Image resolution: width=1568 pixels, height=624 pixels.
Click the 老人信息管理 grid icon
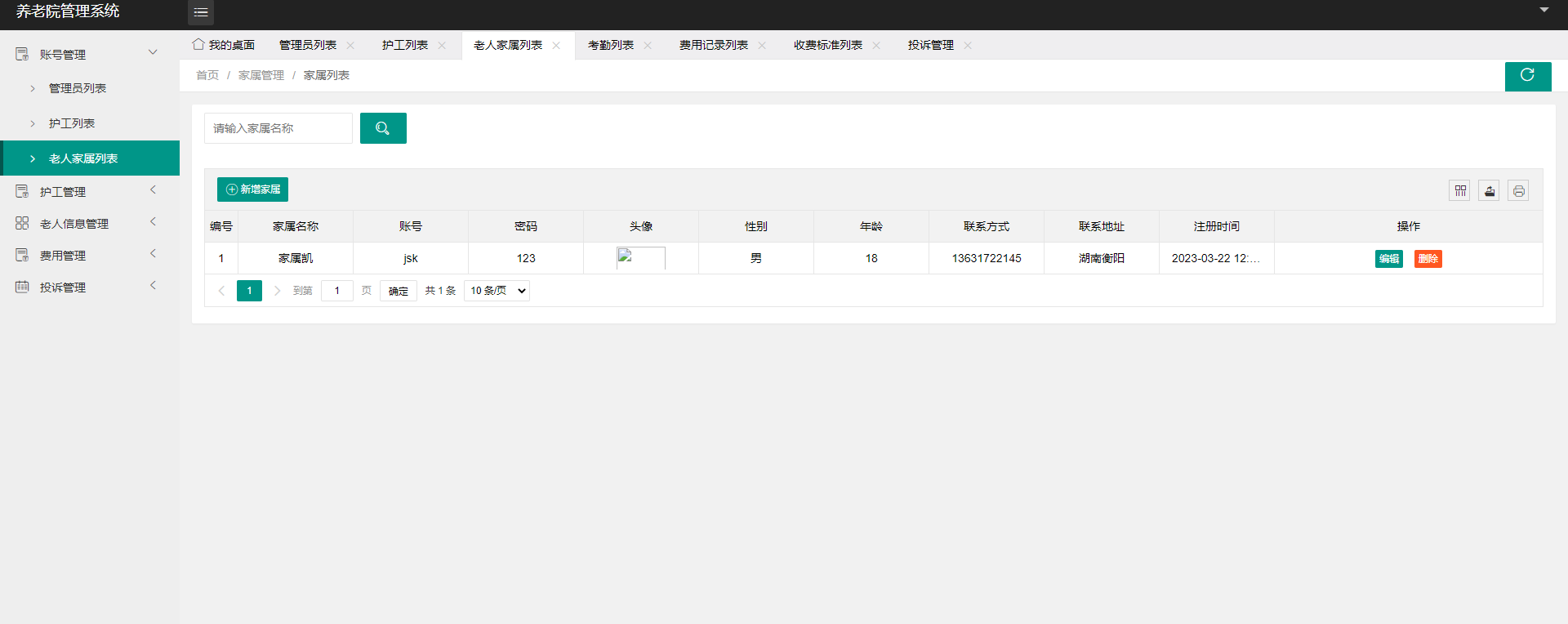[22, 223]
